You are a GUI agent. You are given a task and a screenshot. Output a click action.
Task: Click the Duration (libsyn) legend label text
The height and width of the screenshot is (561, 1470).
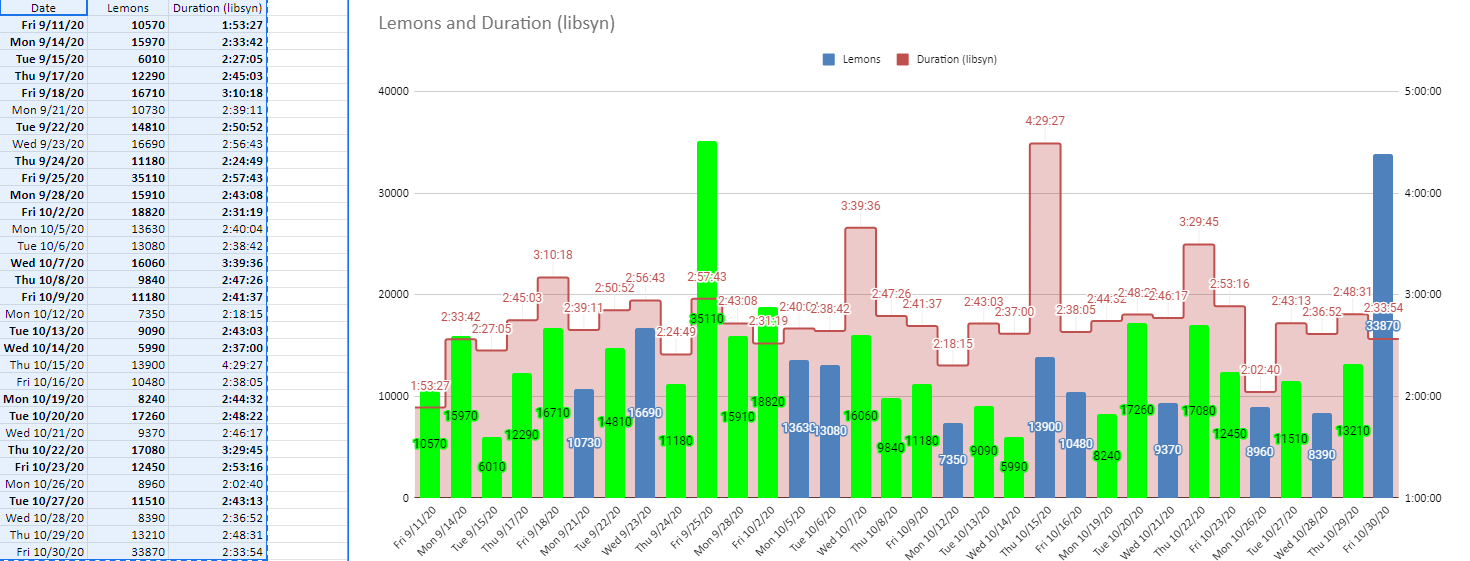coord(956,59)
